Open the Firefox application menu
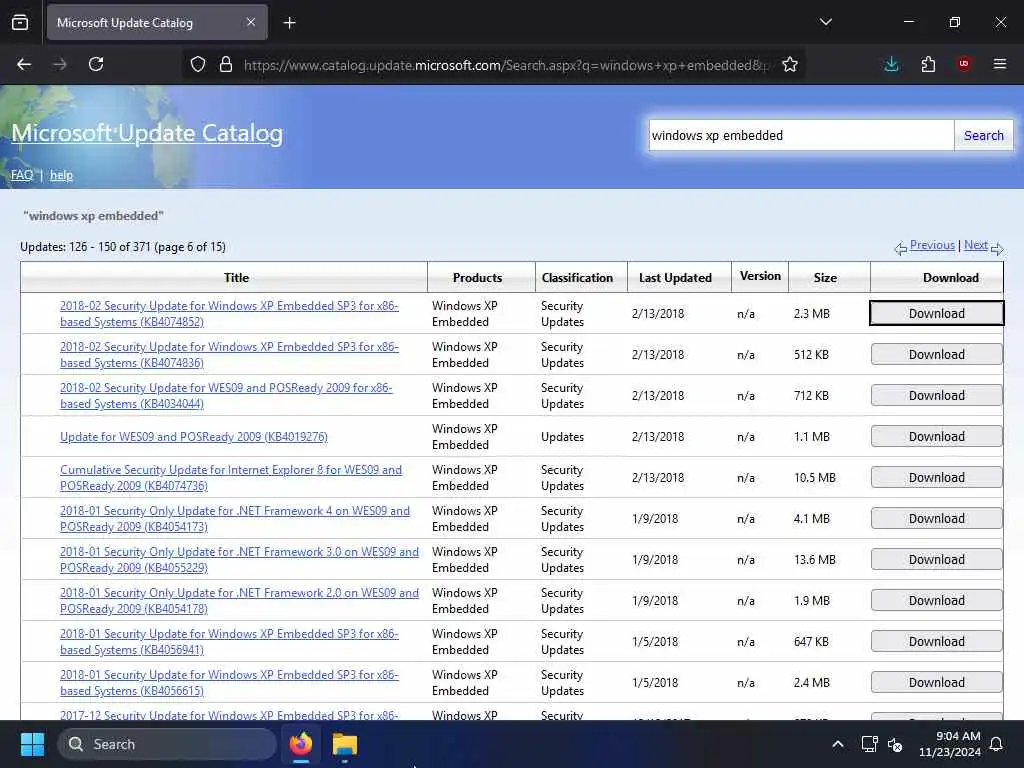This screenshot has height=768, width=1024. pos(999,64)
